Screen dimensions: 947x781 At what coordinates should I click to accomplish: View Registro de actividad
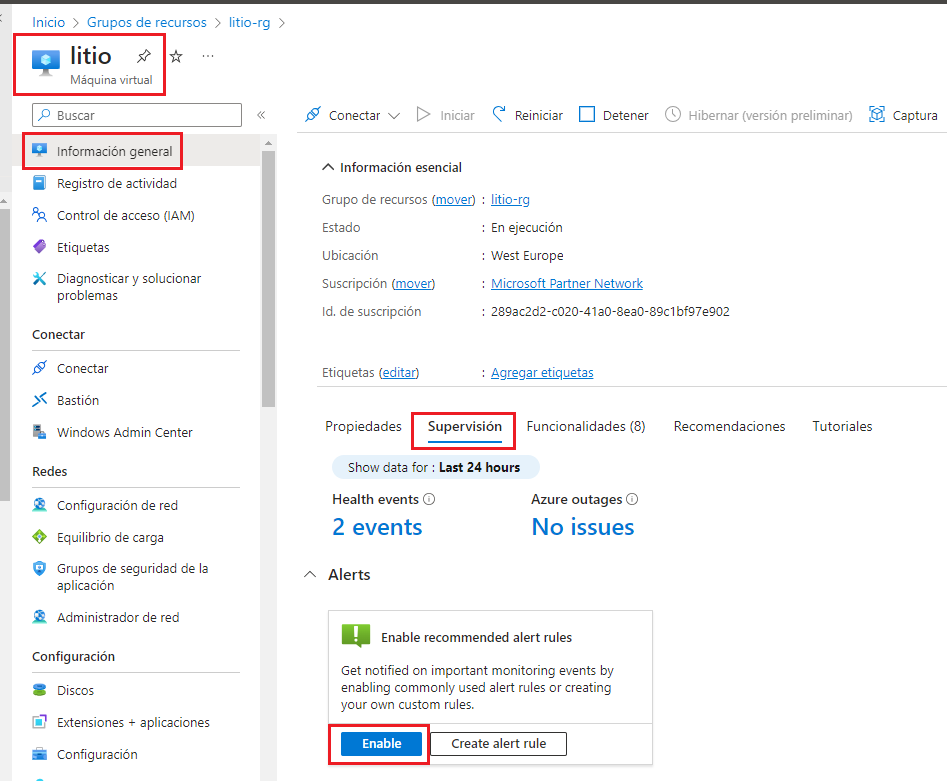point(119,183)
